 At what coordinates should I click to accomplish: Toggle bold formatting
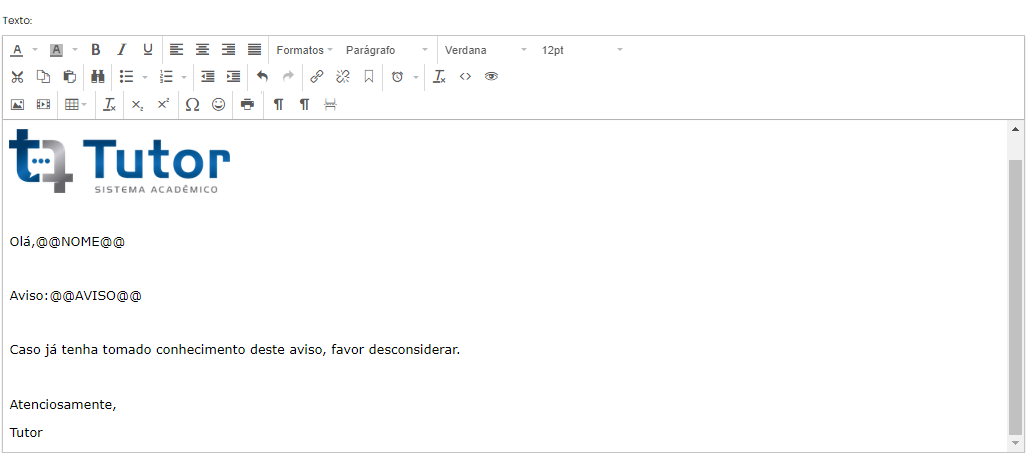coord(96,50)
